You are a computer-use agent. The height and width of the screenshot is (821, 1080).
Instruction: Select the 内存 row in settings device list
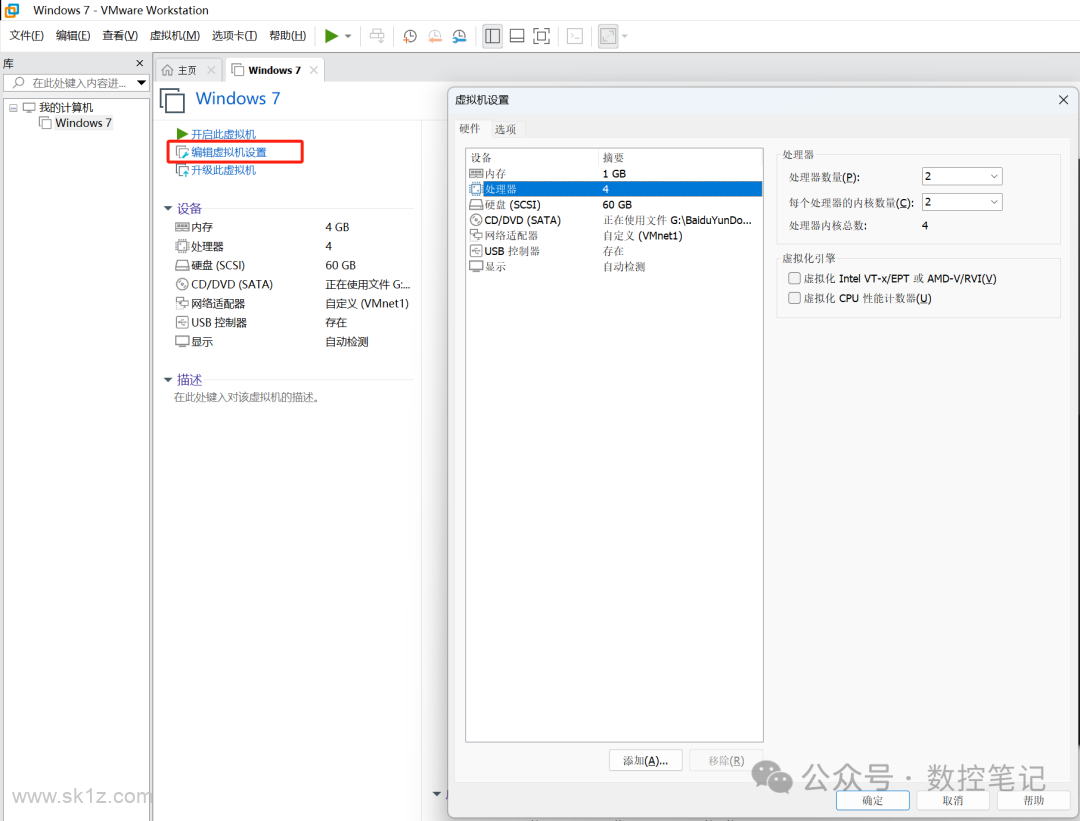tap(614, 174)
